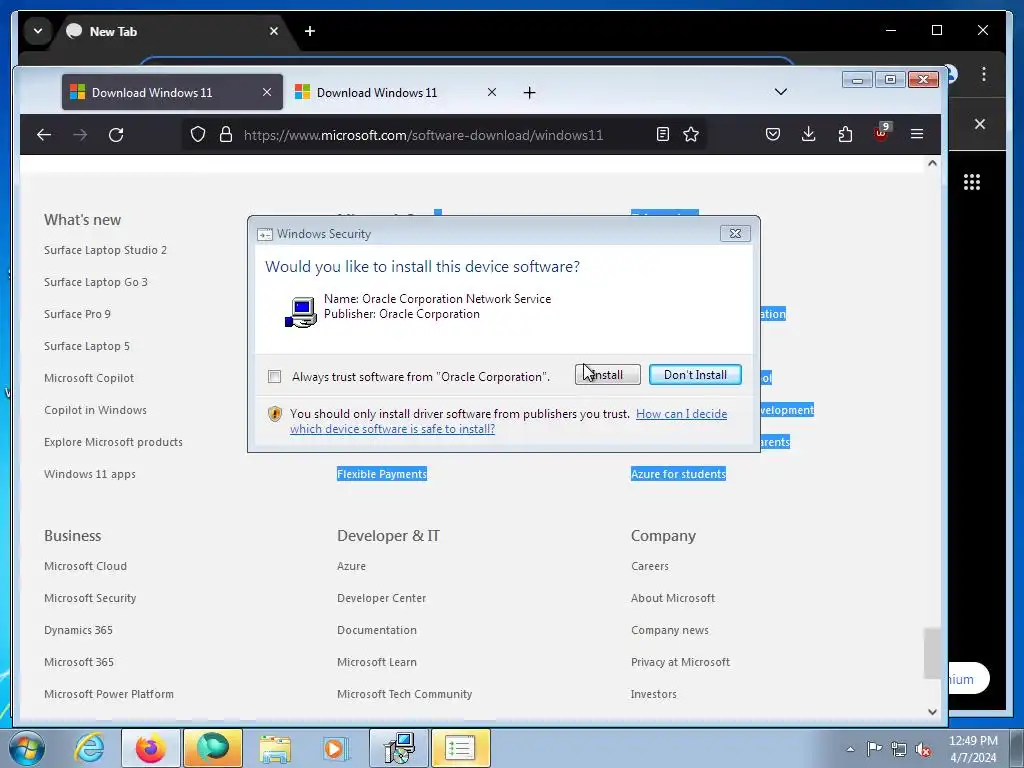Open the tracking protection shield icon

pyautogui.click(x=198, y=135)
